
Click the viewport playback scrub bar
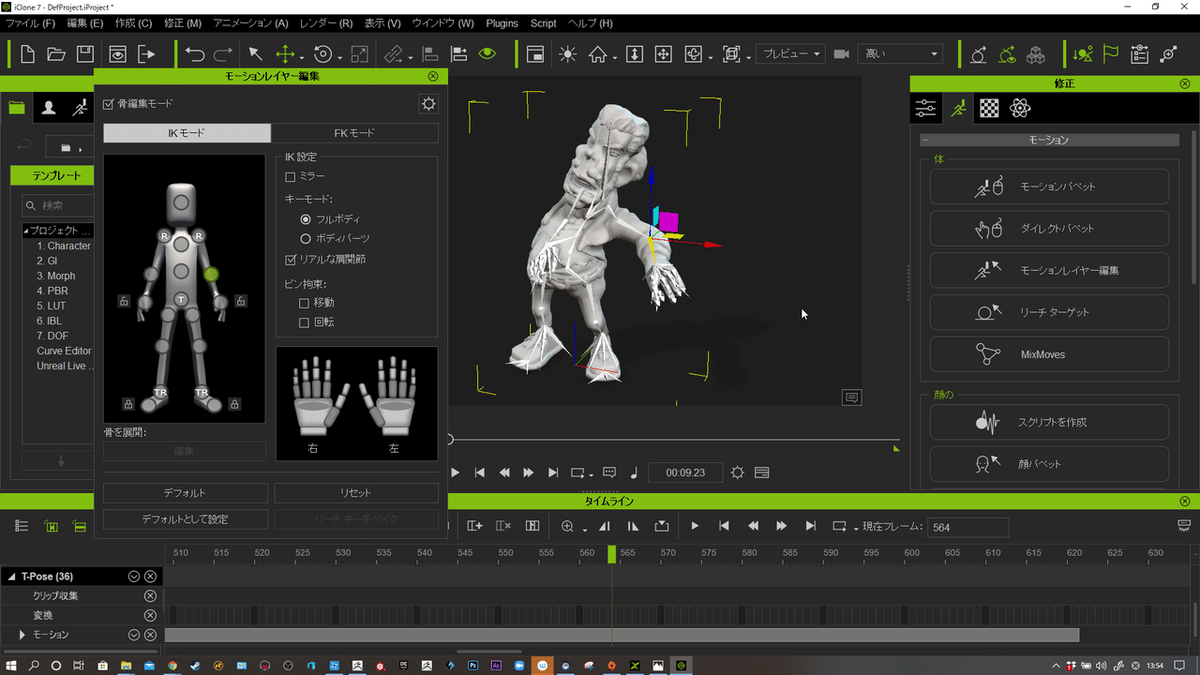click(673, 440)
